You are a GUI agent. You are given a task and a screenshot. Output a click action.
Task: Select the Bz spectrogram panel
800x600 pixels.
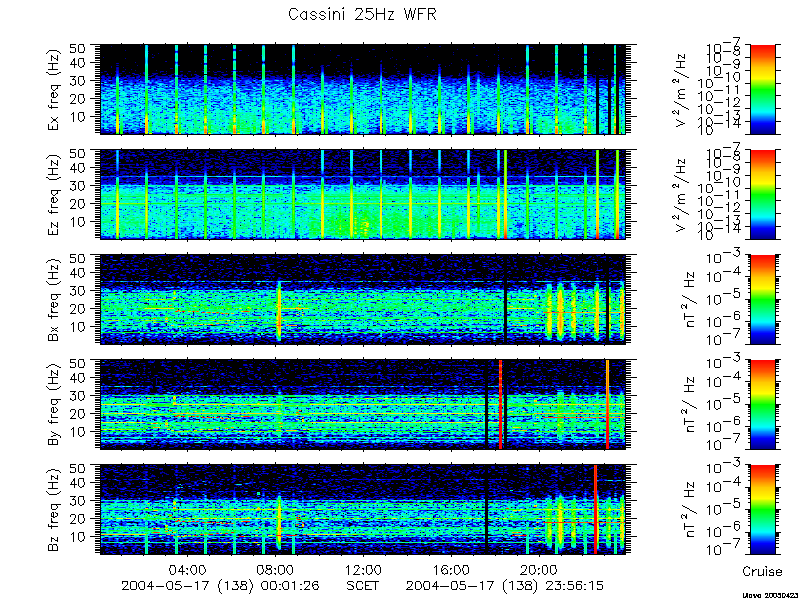[x=363, y=509]
